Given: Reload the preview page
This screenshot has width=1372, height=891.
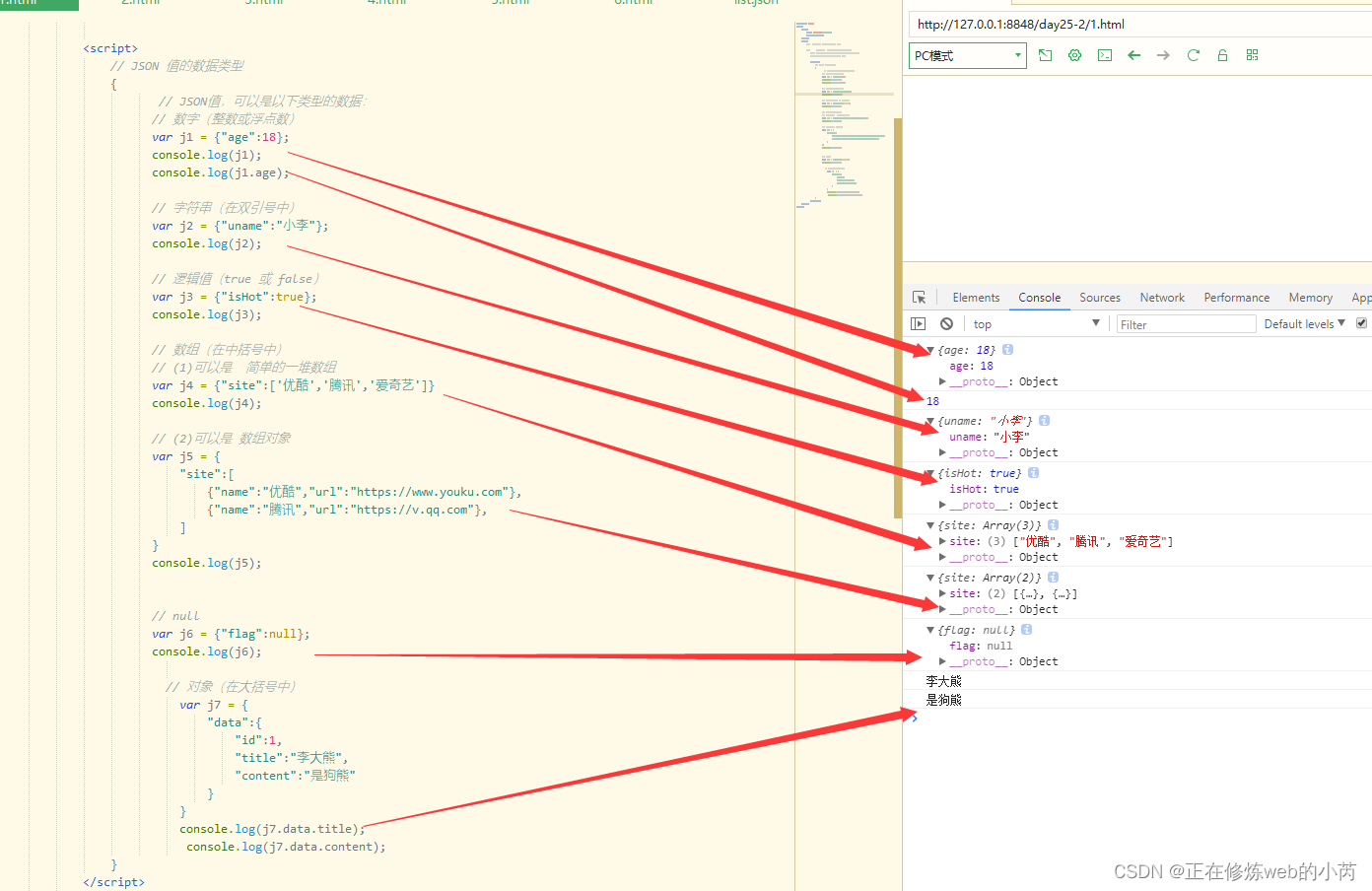Looking at the screenshot, I should pos(1193,55).
